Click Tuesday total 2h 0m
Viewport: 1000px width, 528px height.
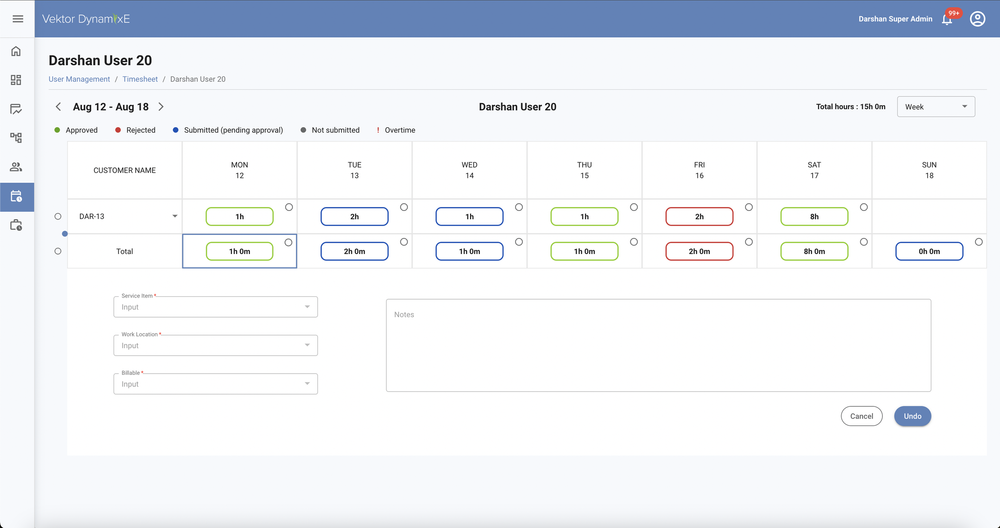click(x=355, y=251)
